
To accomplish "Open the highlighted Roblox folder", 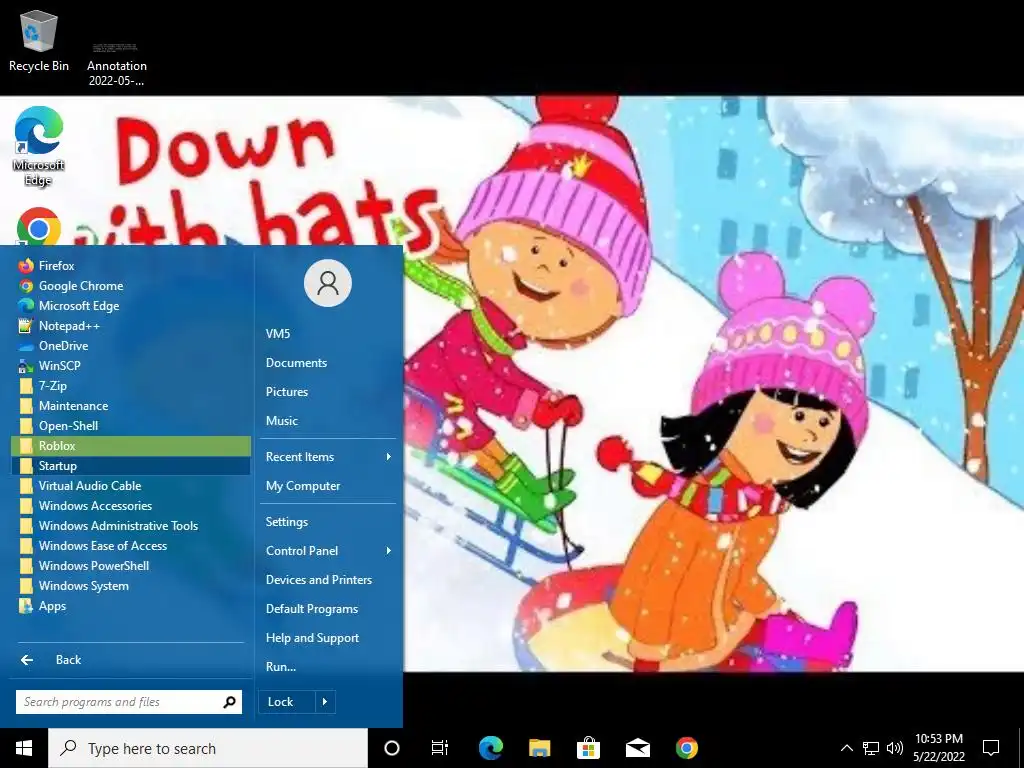I will (x=131, y=446).
